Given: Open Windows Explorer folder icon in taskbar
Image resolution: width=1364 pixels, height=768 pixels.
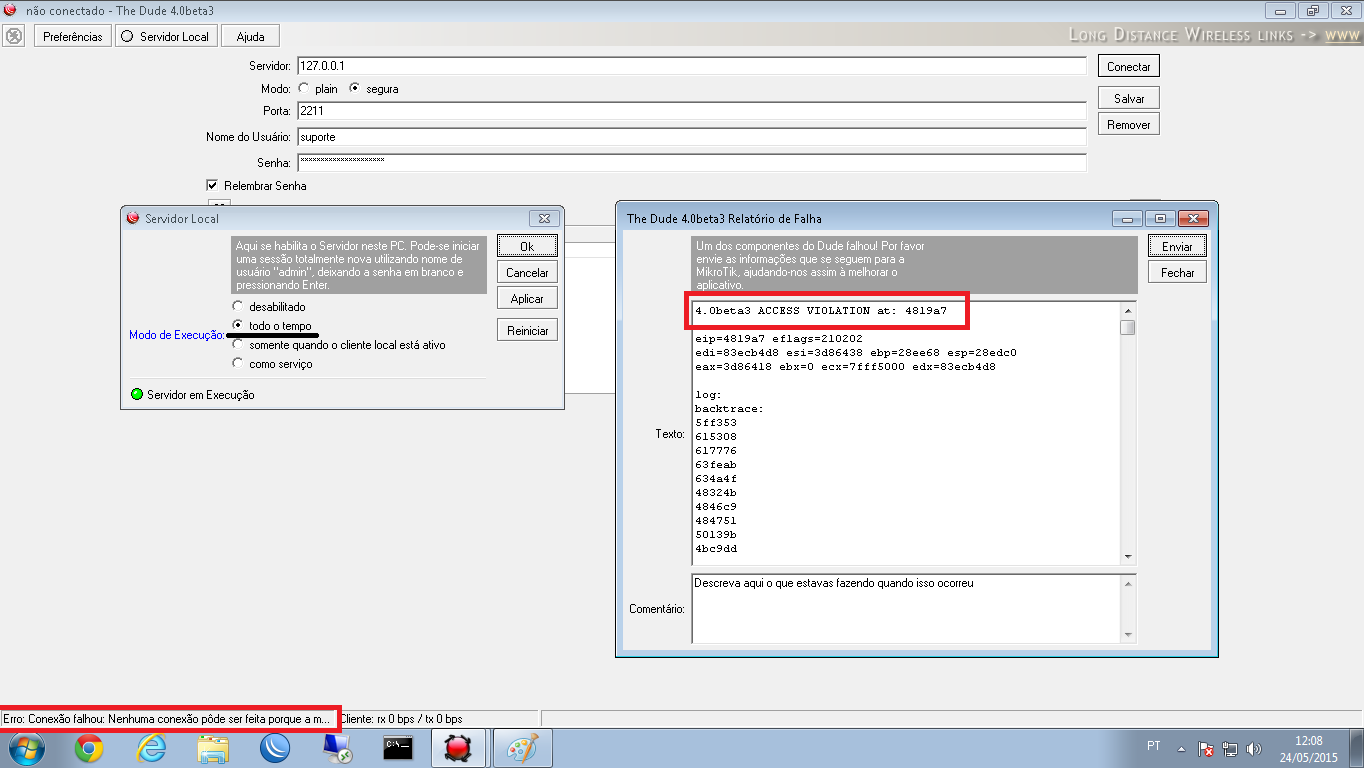Looking at the screenshot, I should point(213,748).
